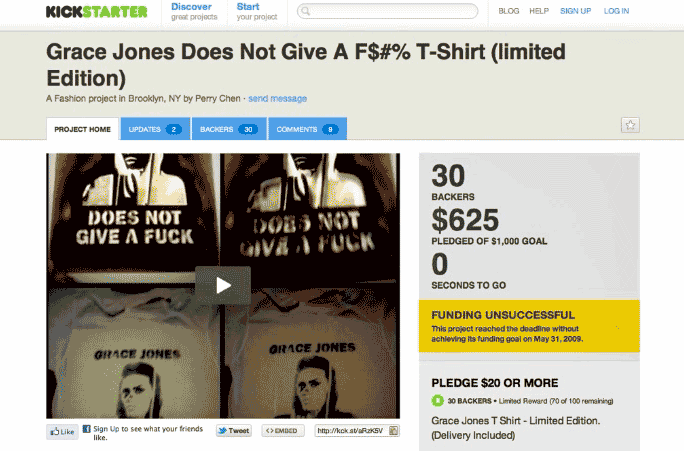Image resolution: width=684 pixels, height=451 pixels.
Task: Click the Facebook icon beside Sign Up text
Action: click(86, 429)
